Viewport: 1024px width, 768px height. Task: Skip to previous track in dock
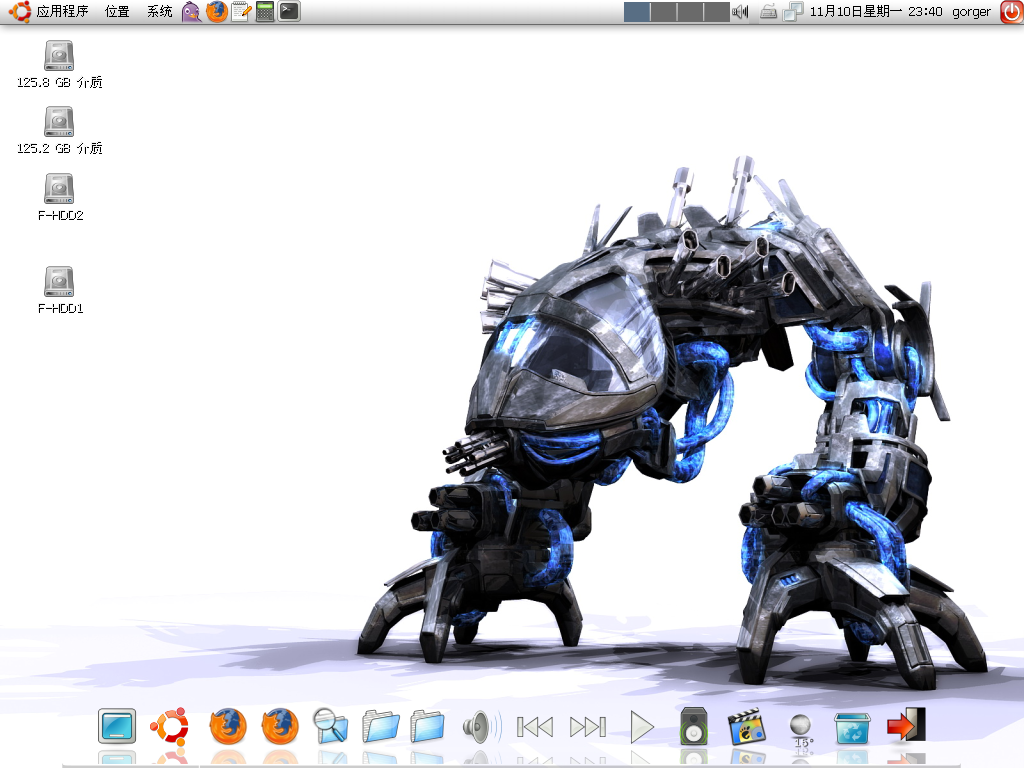coord(535,727)
